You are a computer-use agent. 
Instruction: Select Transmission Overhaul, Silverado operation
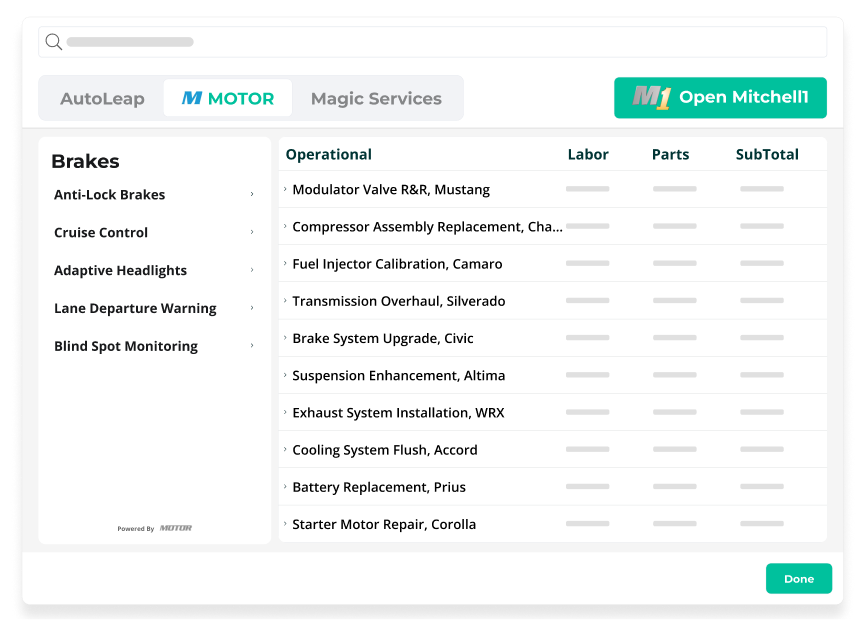(x=399, y=301)
